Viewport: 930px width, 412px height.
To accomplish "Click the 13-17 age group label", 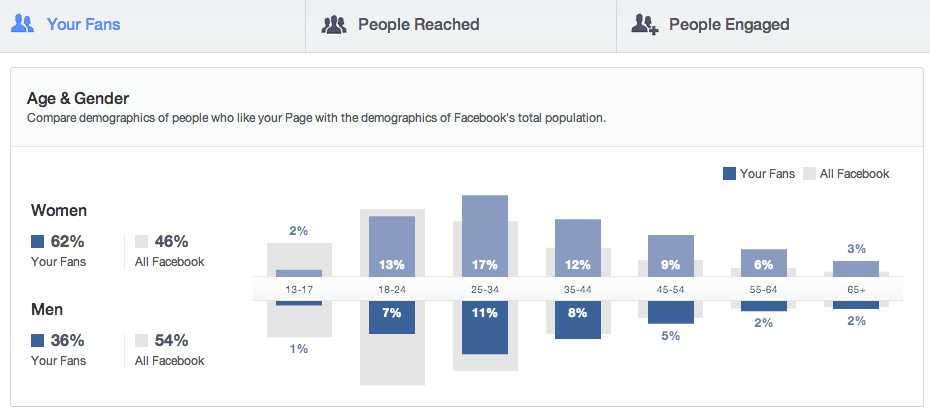I will point(299,289).
